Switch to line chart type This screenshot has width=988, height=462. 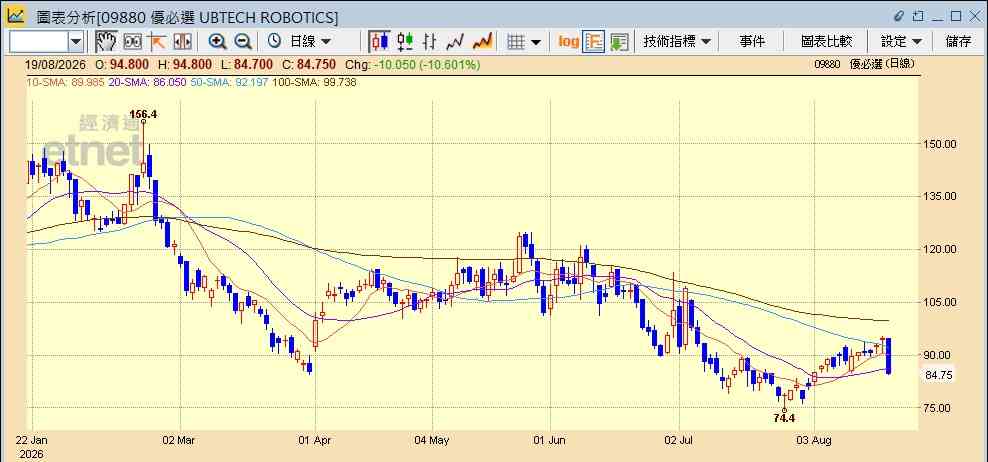[x=455, y=42]
